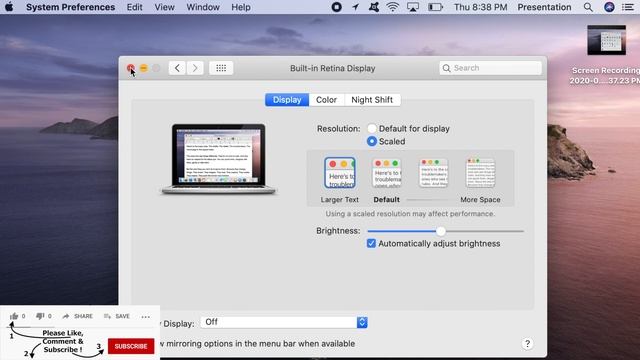640x360 pixels.
Task: Click the Search field in preferences
Action: 490,68
